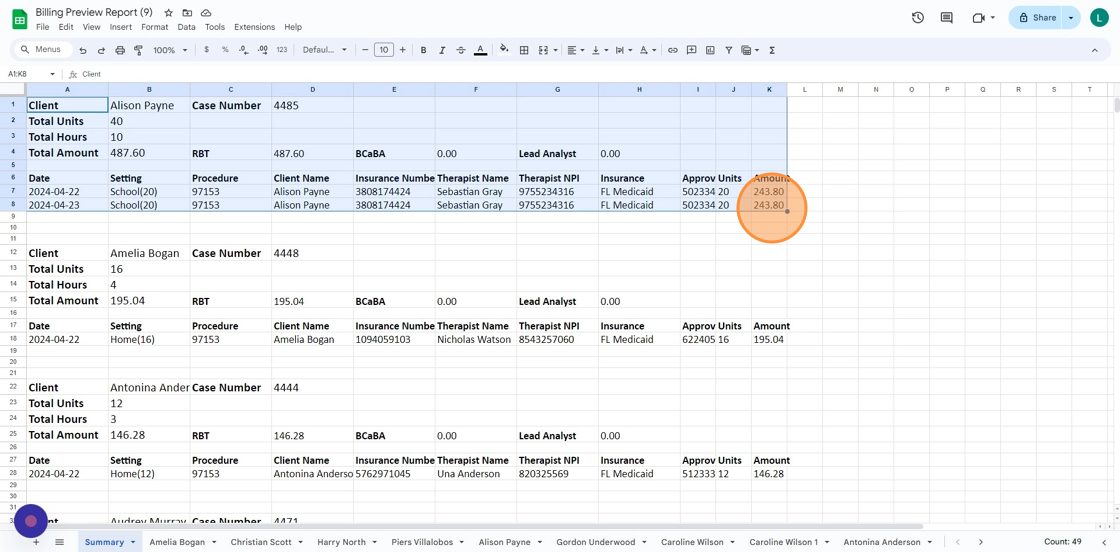Click the Insert link icon
The image size is (1120, 552).
(672, 50)
